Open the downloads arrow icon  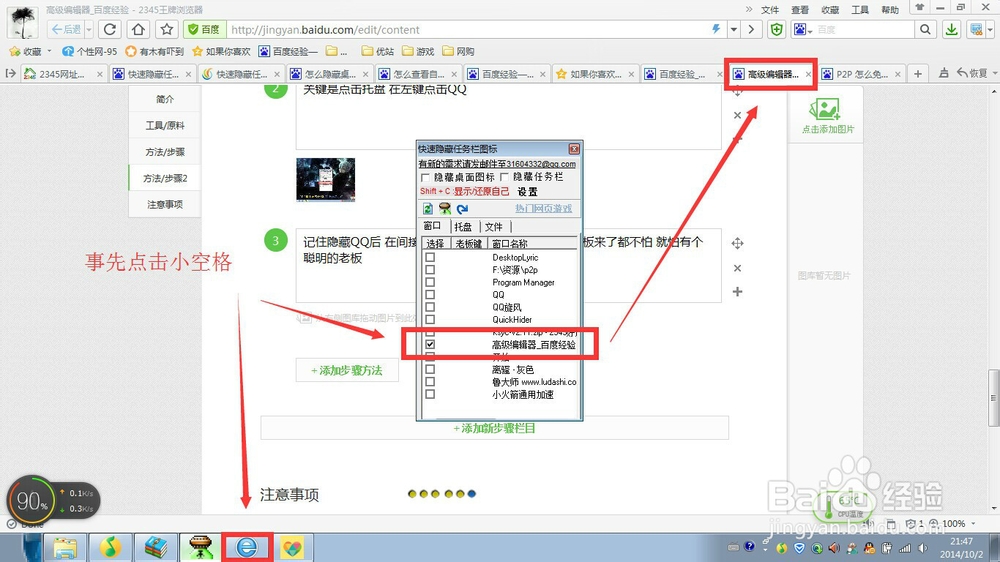coord(951,29)
